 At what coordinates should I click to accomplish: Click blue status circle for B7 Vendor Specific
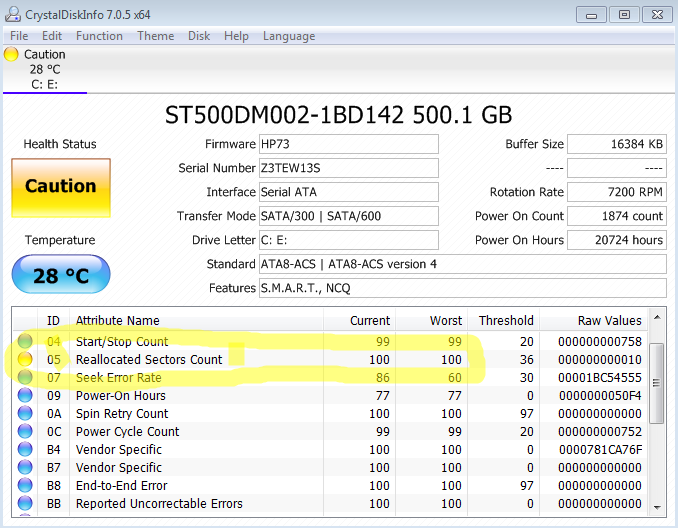tap(25, 467)
